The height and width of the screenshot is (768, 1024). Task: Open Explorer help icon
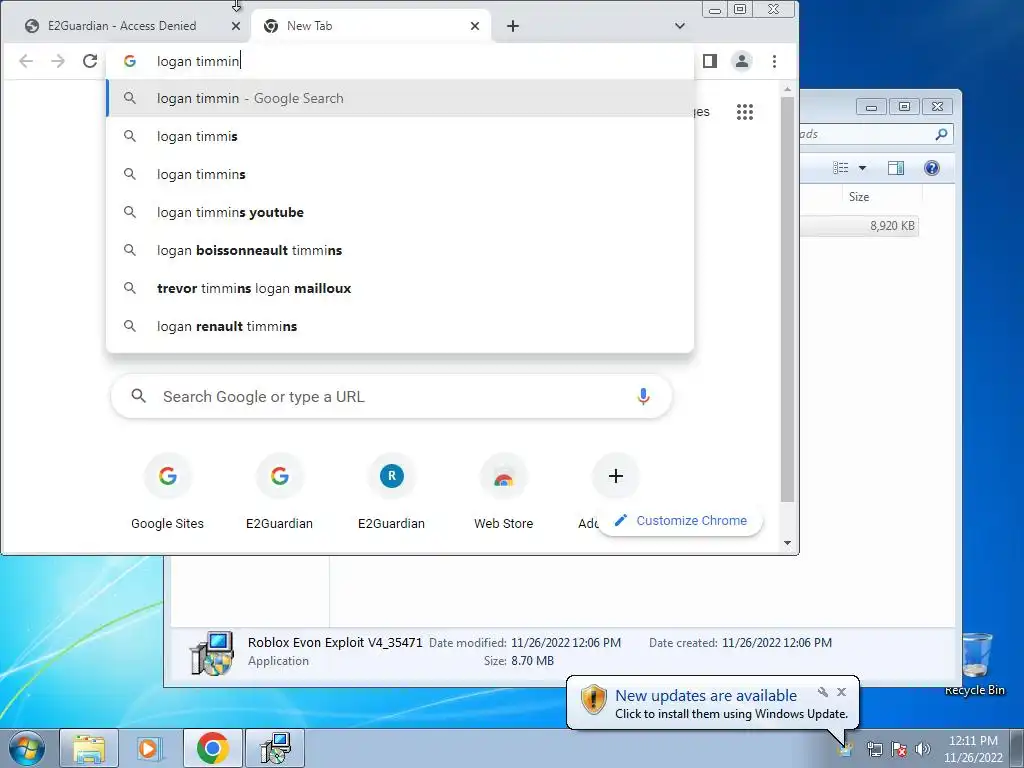pyautogui.click(x=932, y=168)
